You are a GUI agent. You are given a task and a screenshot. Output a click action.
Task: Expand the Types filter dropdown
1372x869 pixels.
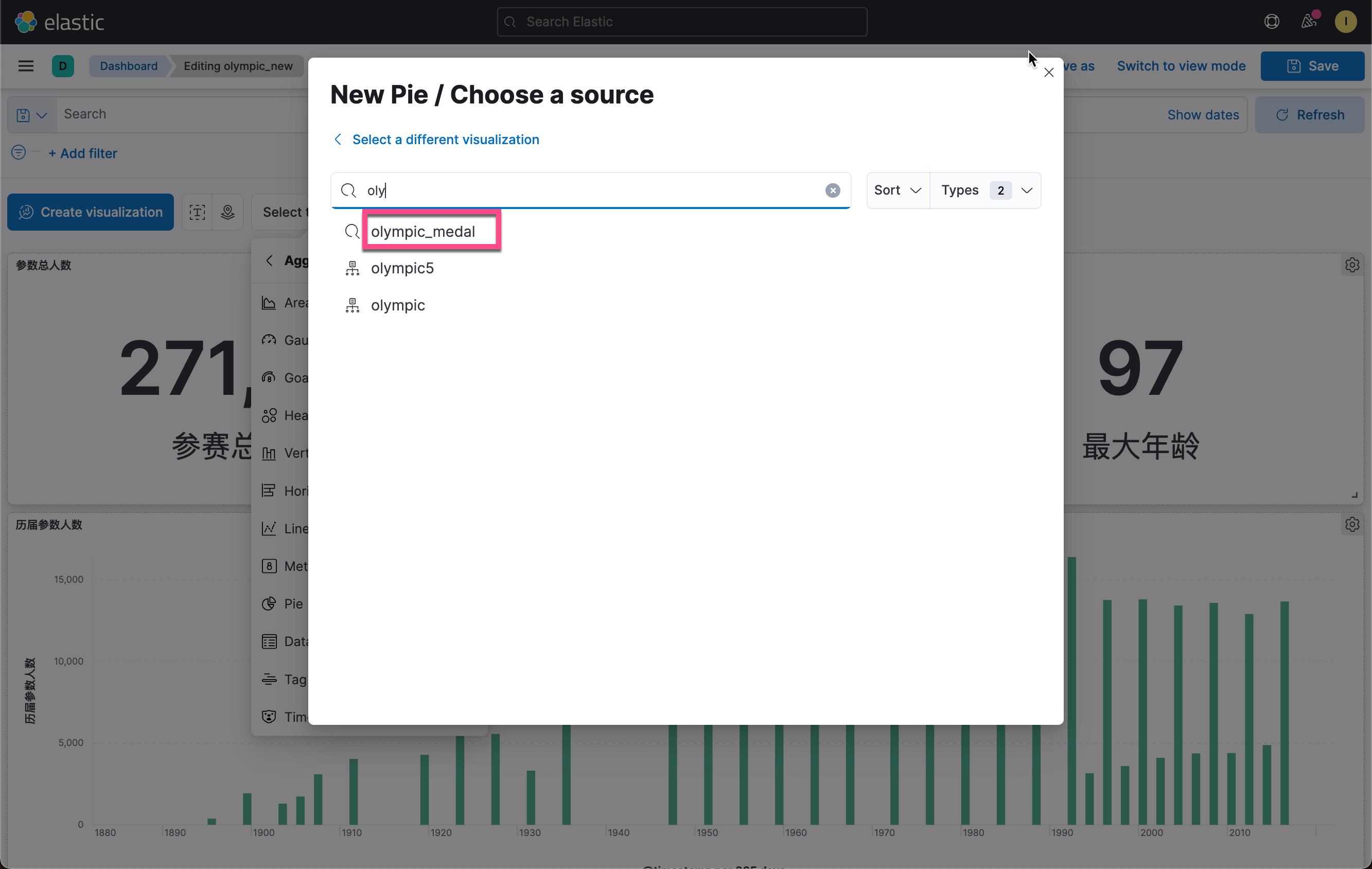pyautogui.click(x=986, y=190)
